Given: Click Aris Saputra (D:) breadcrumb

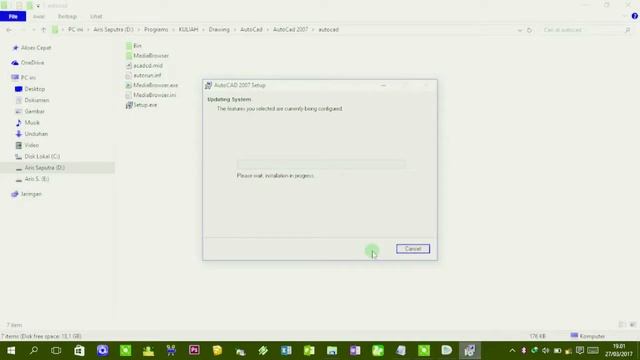Looking at the screenshot, I should (113, 30).
